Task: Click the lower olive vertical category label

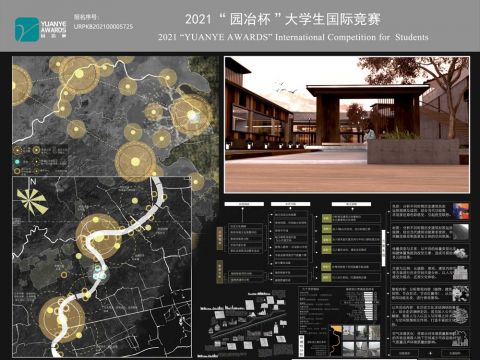Action: [220, 272]
